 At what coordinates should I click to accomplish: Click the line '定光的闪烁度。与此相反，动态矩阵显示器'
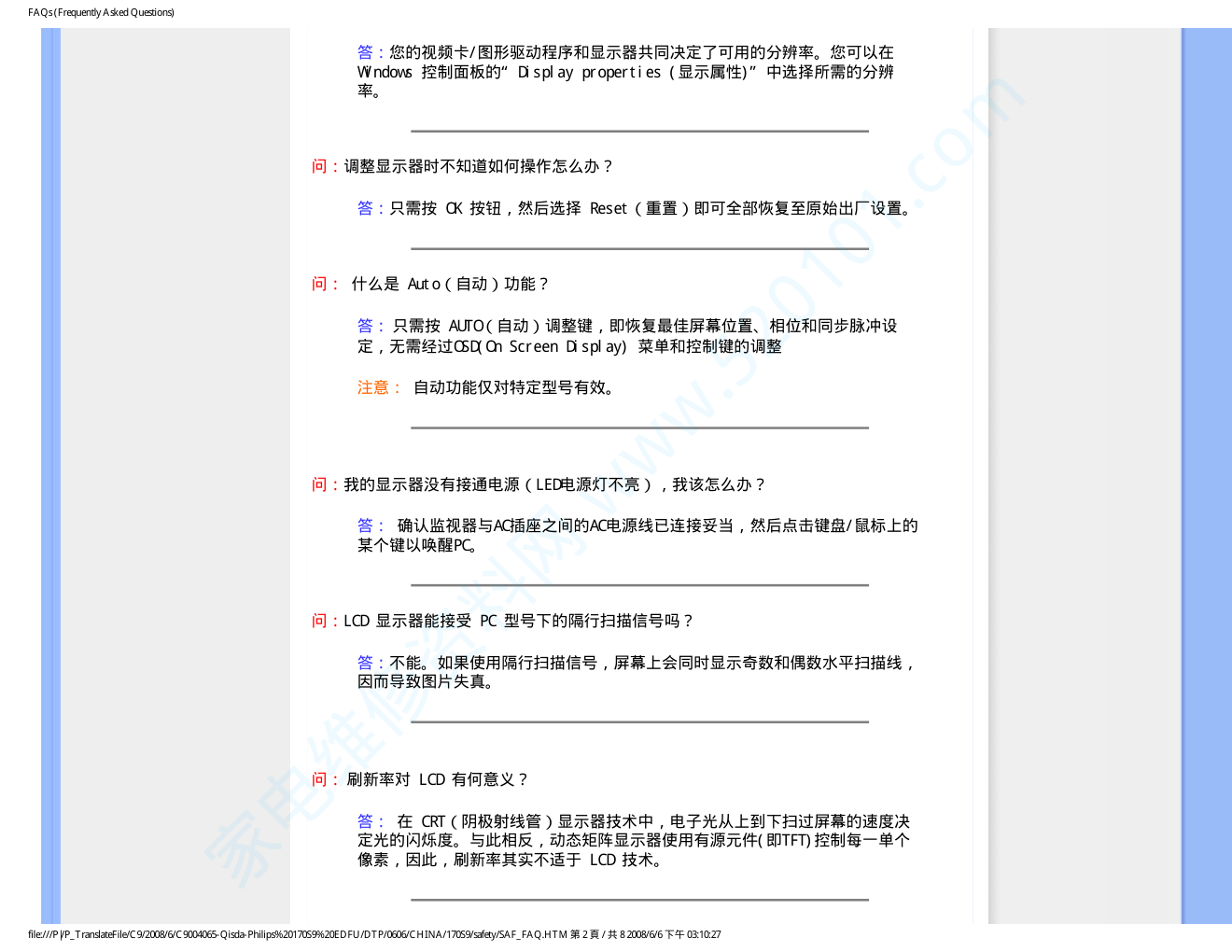tap(634, 840)
